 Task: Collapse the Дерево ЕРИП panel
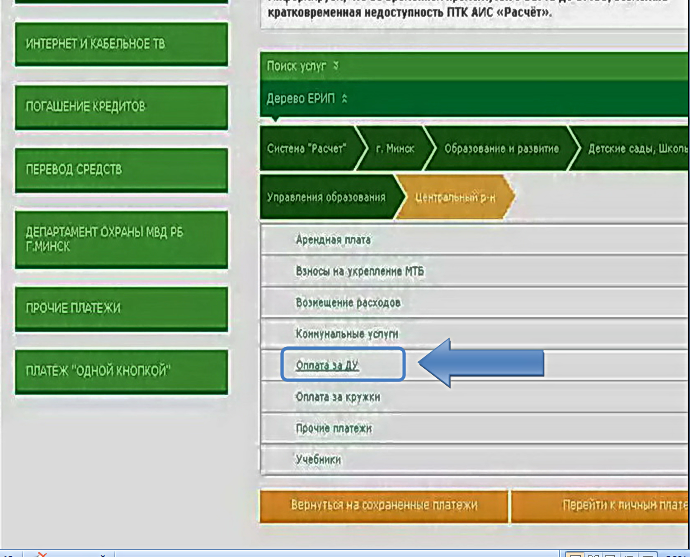(307, 98)
